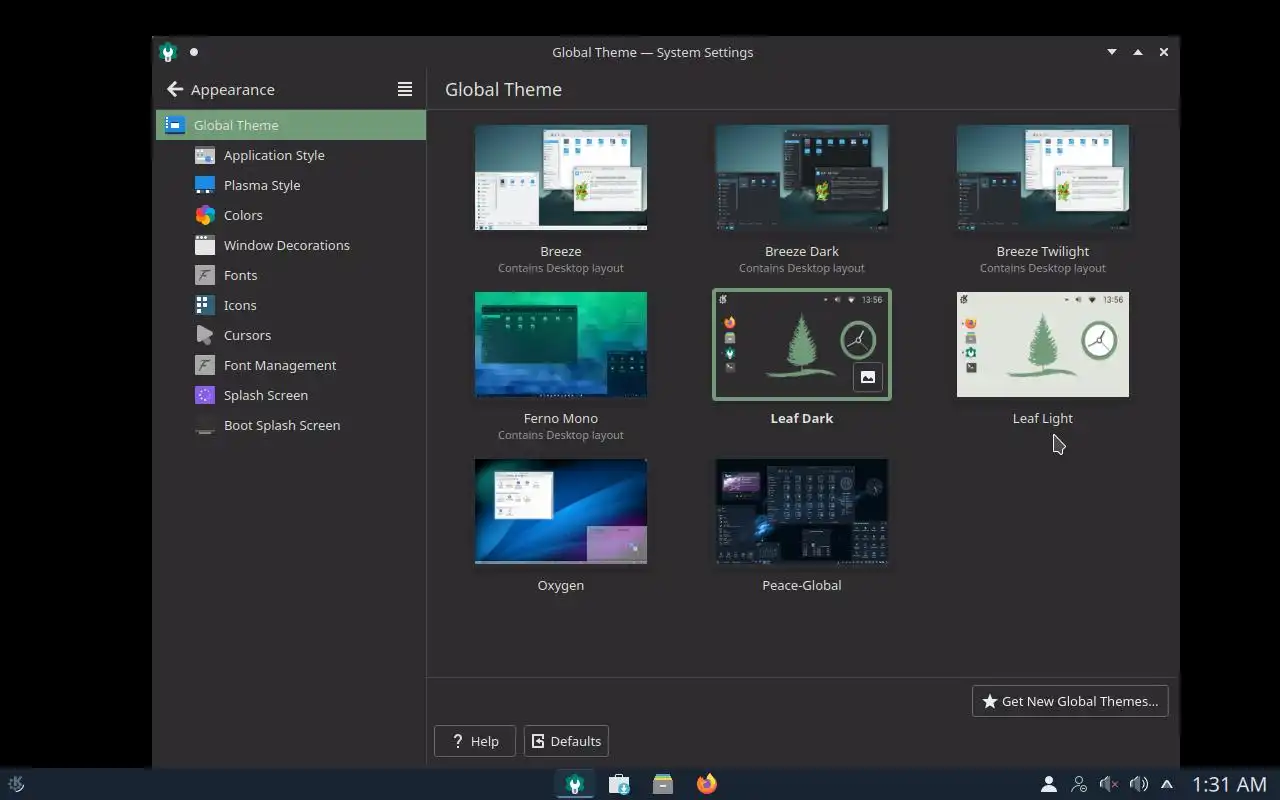This screenshot has height=800, width=1280.
Task: Click the System Settings titlebar app icon
Action: (168, 52)
